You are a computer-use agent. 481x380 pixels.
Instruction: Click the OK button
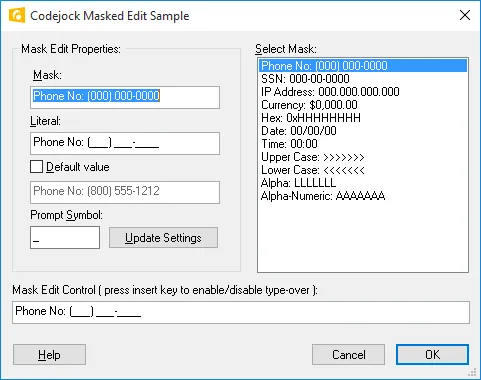click(x=432, y=355)
